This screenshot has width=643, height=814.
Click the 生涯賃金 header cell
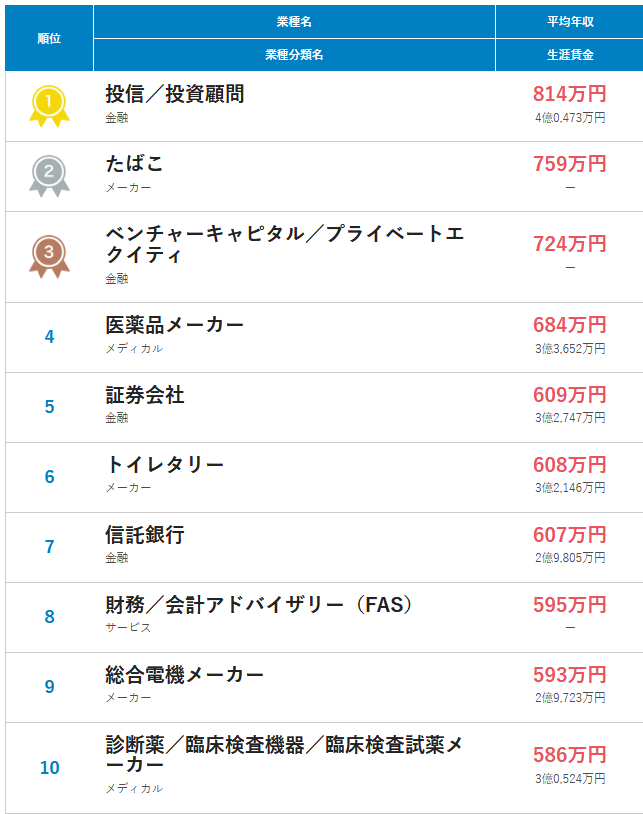(570, 55)
